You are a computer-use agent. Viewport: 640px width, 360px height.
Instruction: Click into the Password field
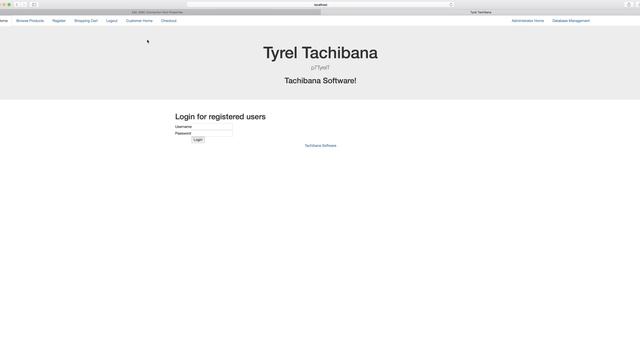[x=212, y=133]
